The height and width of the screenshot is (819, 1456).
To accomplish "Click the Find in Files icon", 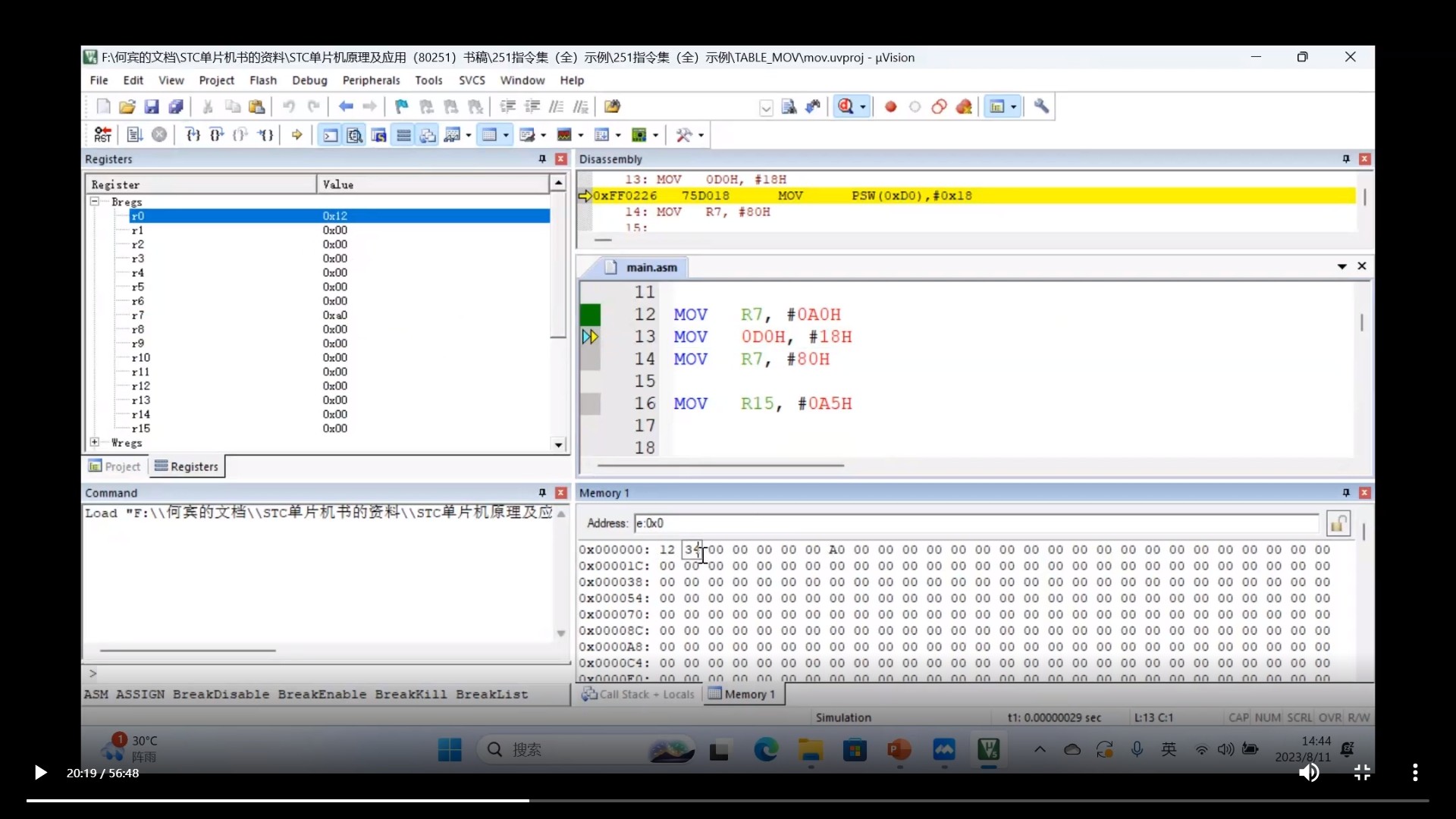I will click(789, 107).
